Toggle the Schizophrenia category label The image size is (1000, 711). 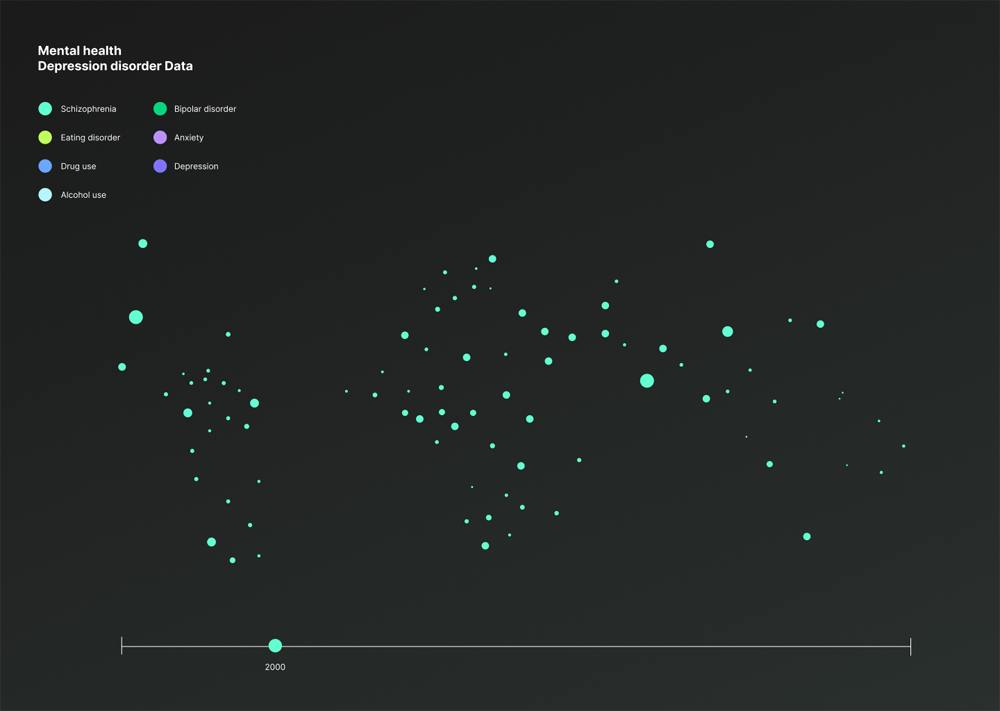(x=88, y=109)
